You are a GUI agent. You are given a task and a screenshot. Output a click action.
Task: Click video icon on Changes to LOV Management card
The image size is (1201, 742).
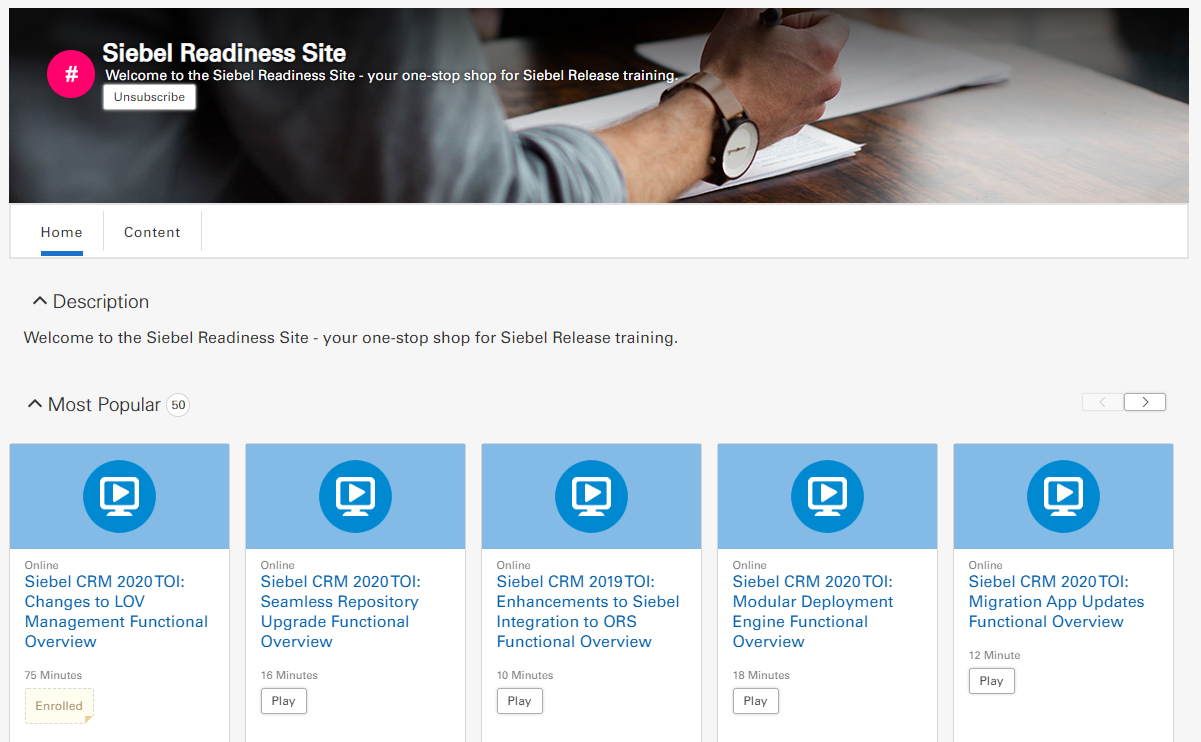pyautogui.click(x=119, y=496)
